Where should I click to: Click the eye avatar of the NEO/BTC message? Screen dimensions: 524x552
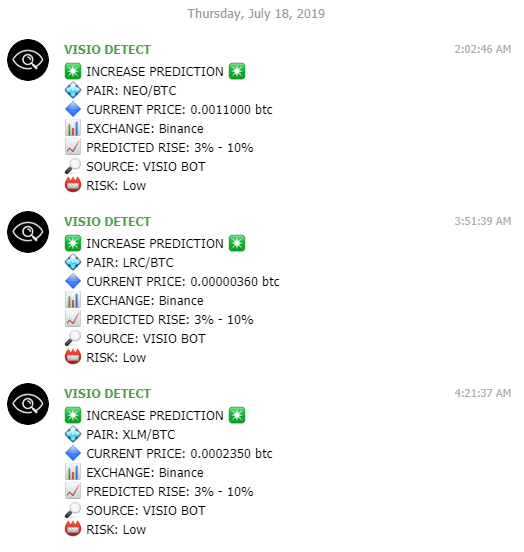click(28, 60)
